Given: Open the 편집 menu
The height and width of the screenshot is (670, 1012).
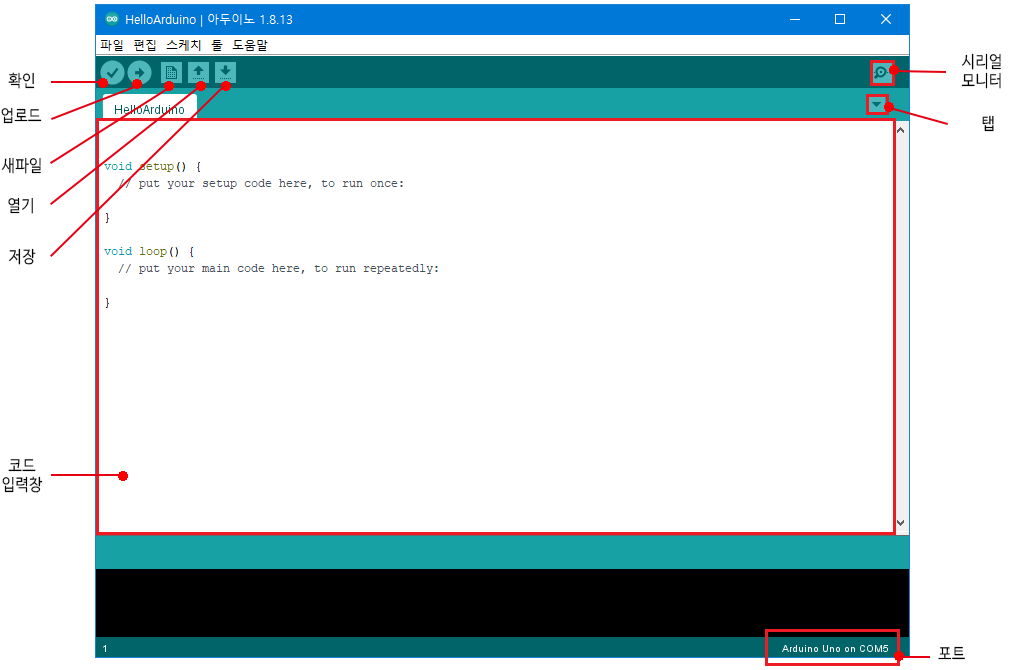Looking at the screenshot, I should (x=145, y=45).
